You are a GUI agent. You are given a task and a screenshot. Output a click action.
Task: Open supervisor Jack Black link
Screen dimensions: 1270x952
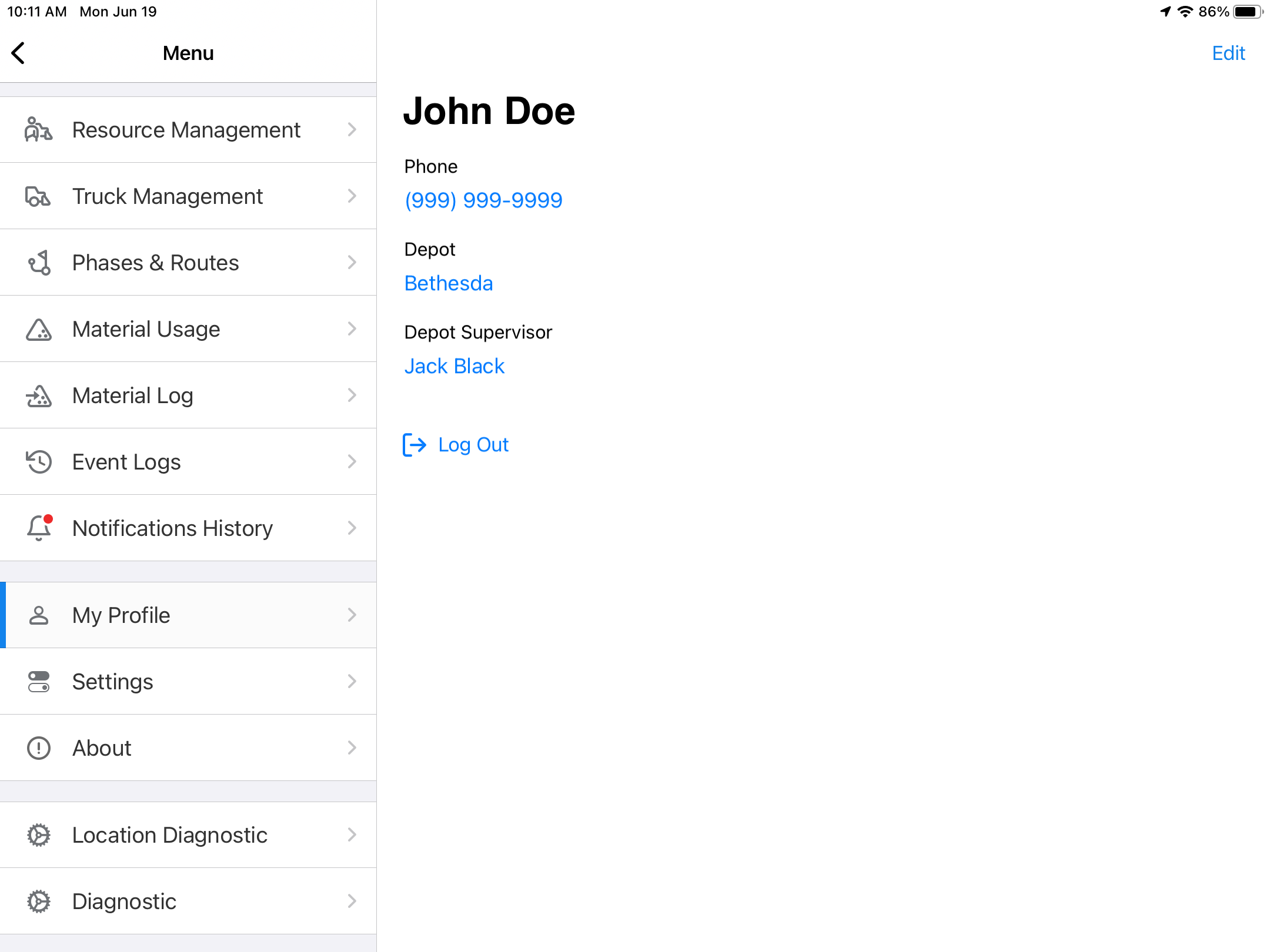(454, 366)
